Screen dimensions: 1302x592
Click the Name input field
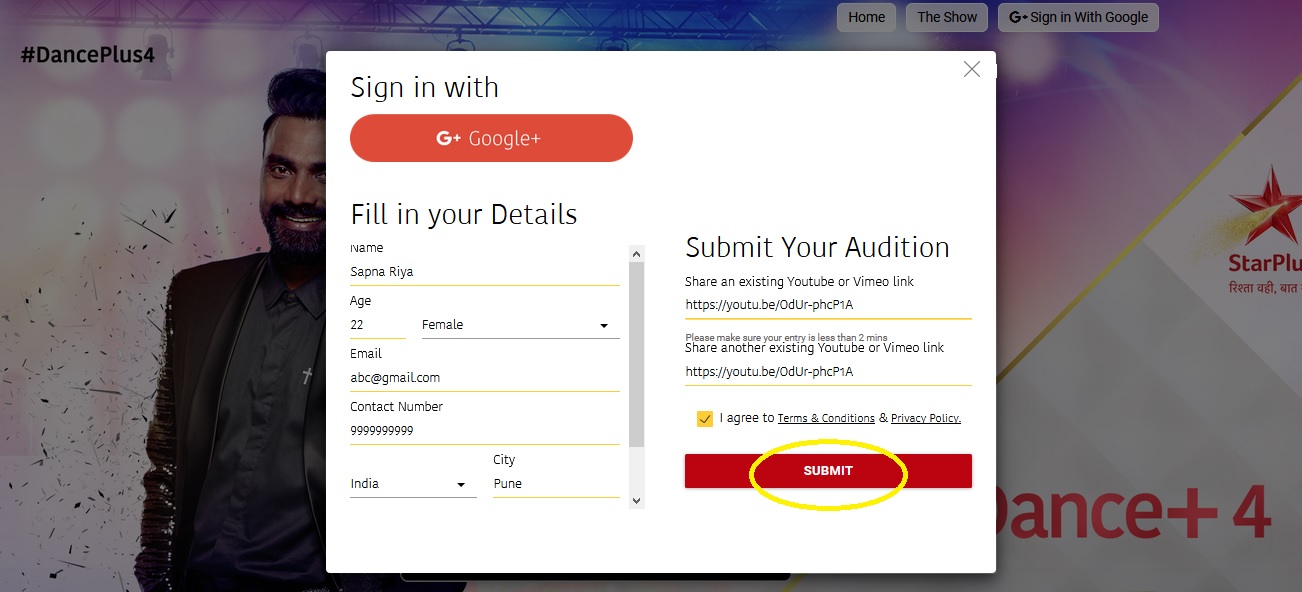[484, 272]
